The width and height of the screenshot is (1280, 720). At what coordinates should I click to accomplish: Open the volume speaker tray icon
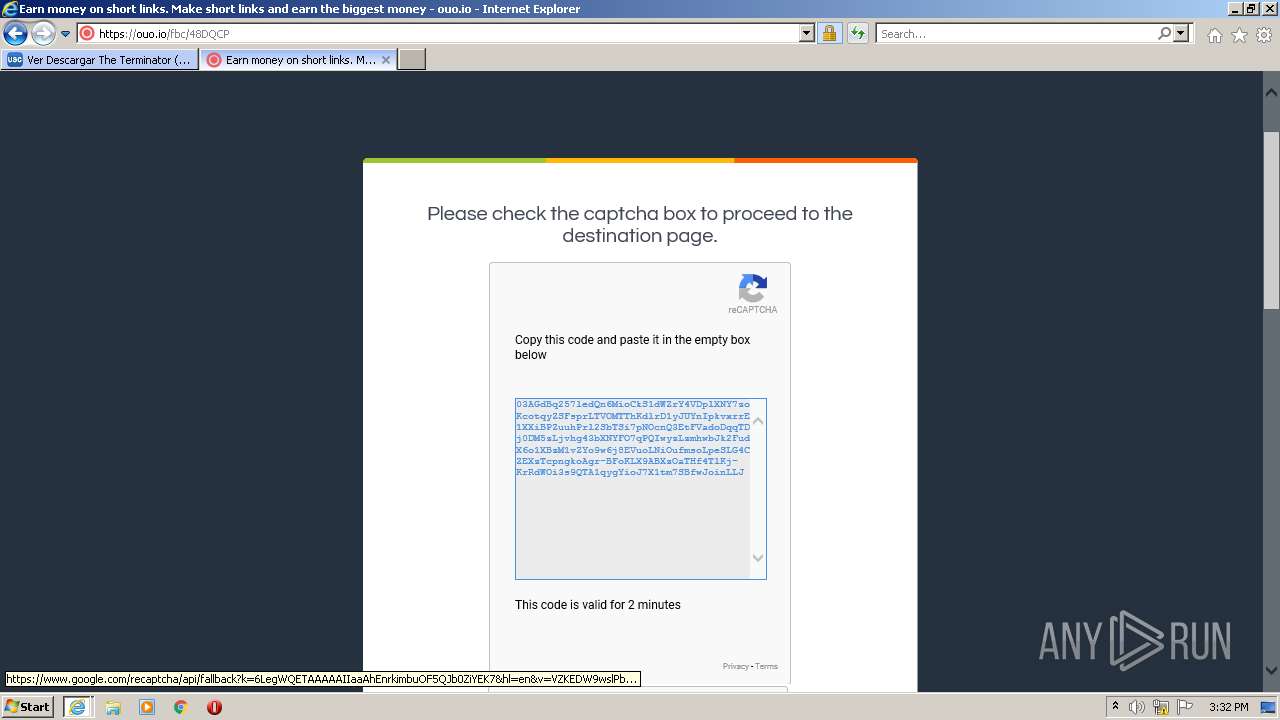click(x=1137, y=707)
